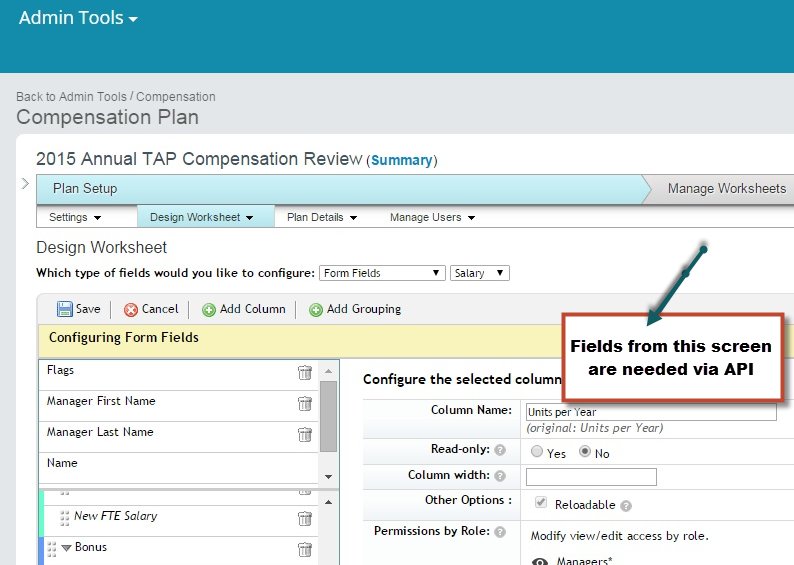This screenshot has height=565, width=794.
Task: Delete the Bonus group with trash icon
Action: coord(305,549)
